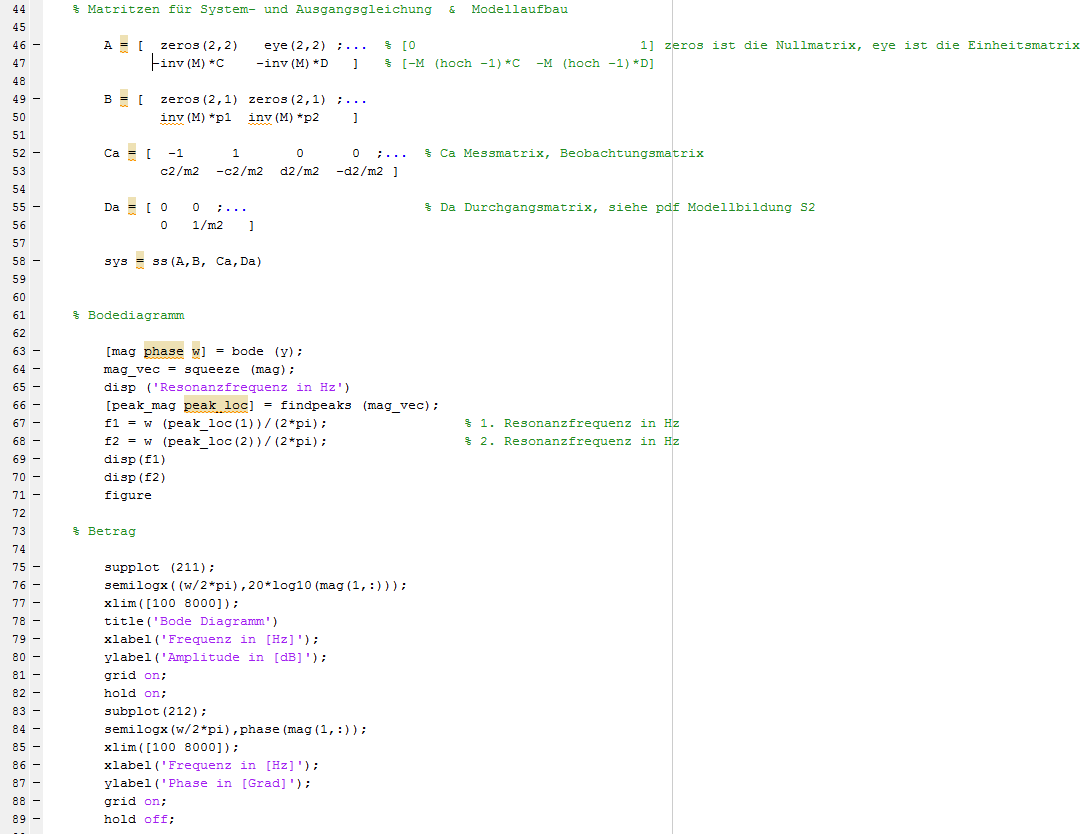Screen dimensions: 1090x834
Task: Toggle breakpoint dash next to line 75
Action: pos(36,567)
